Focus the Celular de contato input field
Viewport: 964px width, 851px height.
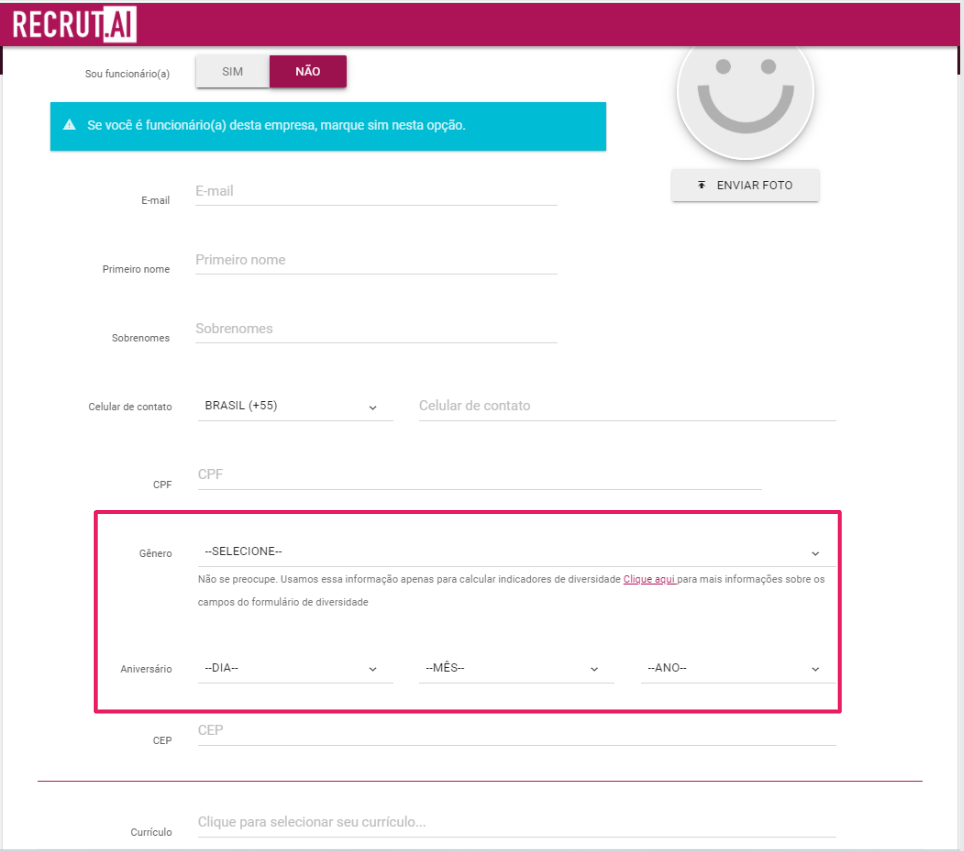627,406
